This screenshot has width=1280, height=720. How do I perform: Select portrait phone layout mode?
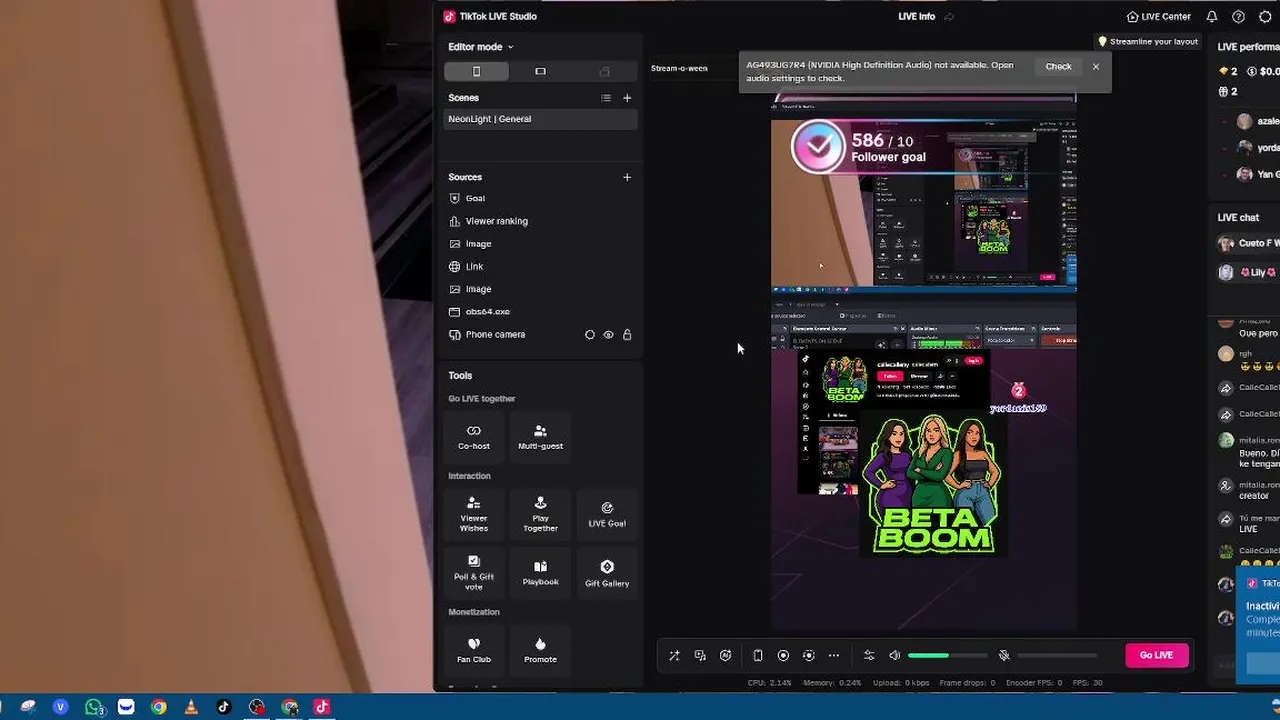tap(476, 71)
